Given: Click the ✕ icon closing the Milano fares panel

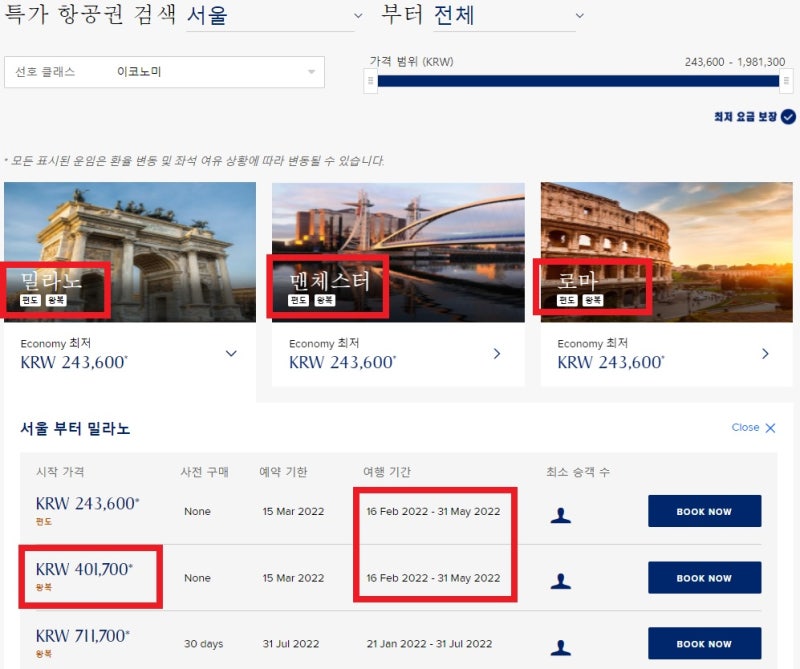Looking at the screenshot, I should point(769,427).
